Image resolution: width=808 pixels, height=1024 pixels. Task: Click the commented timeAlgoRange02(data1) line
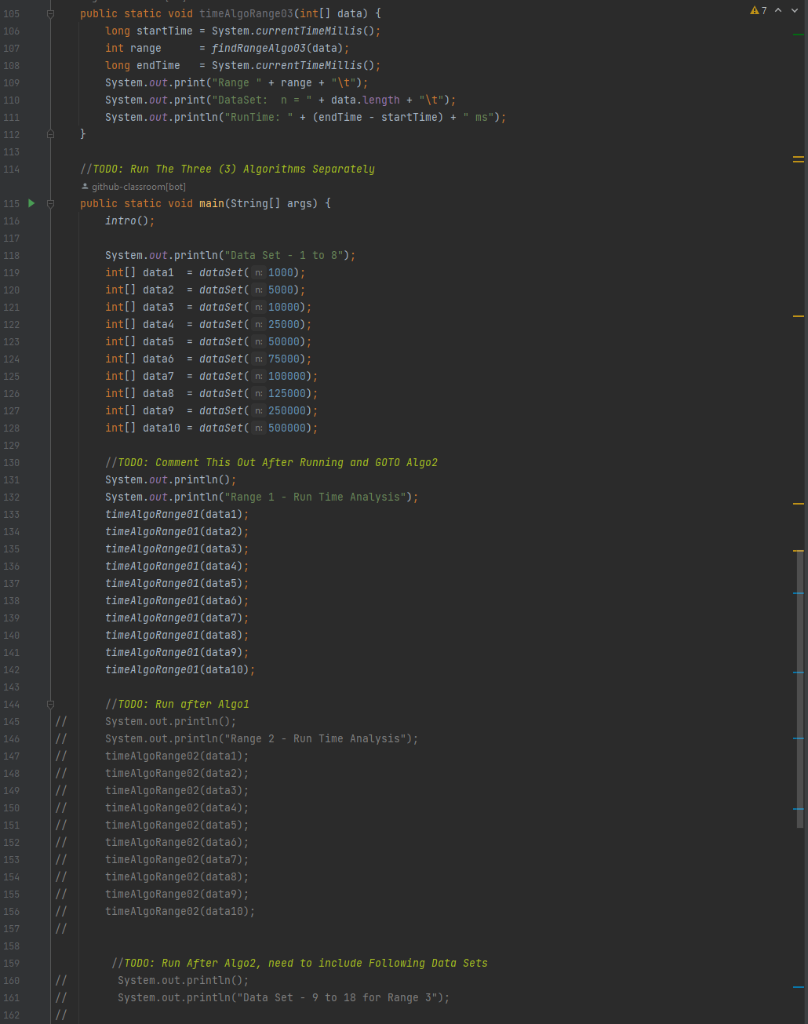tap(175, 756)
